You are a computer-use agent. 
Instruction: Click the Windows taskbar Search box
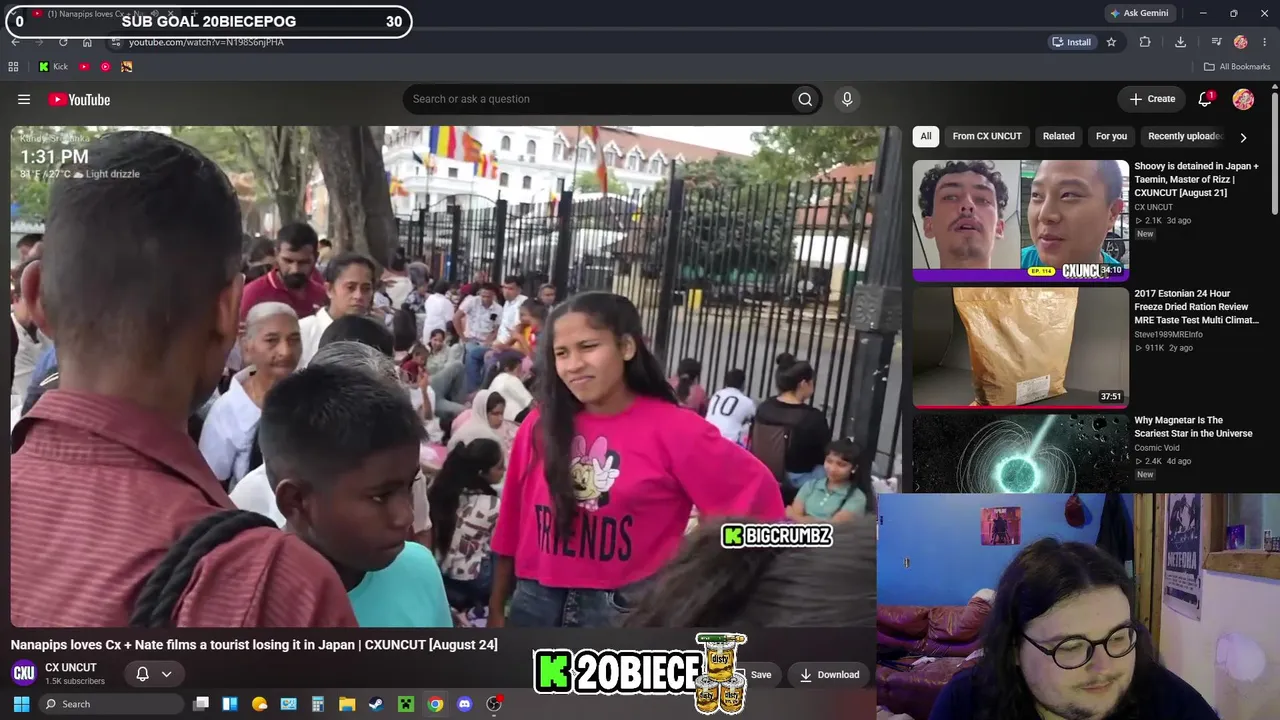click(110, 704)
